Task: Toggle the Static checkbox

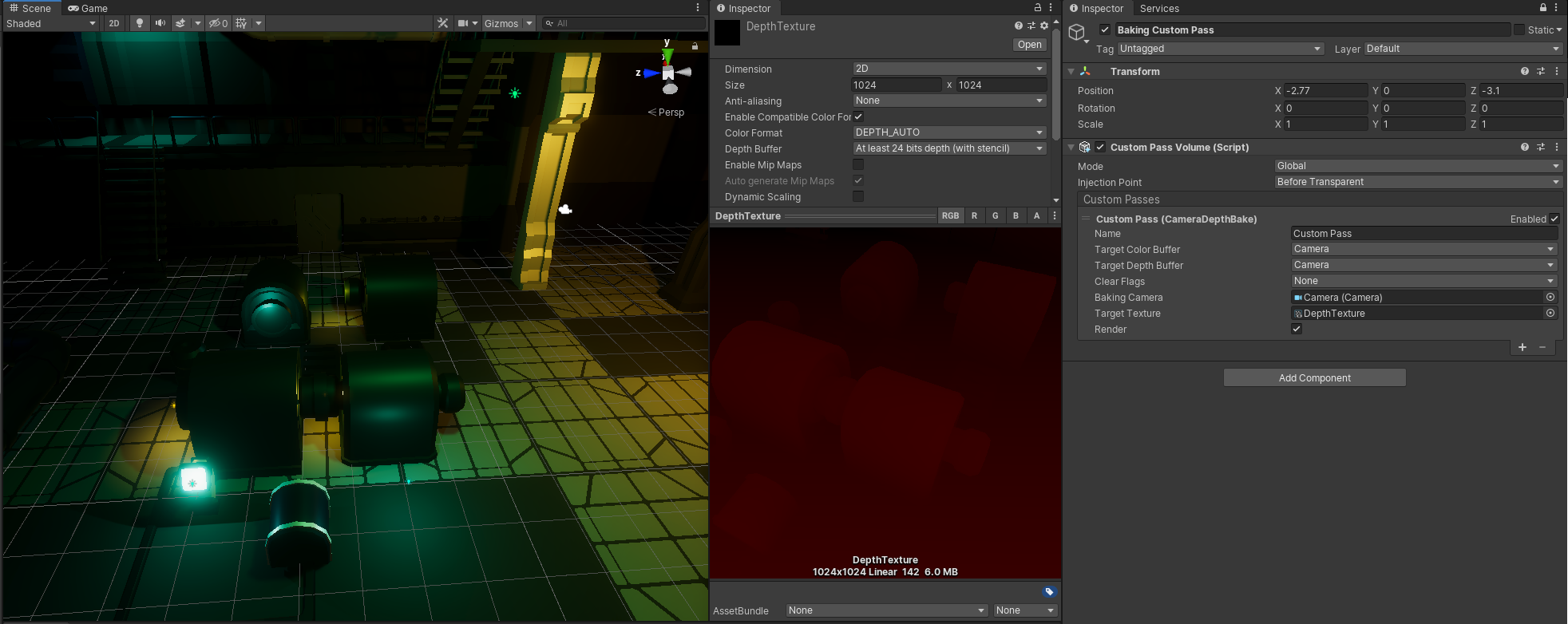Action: point(1519,30)
